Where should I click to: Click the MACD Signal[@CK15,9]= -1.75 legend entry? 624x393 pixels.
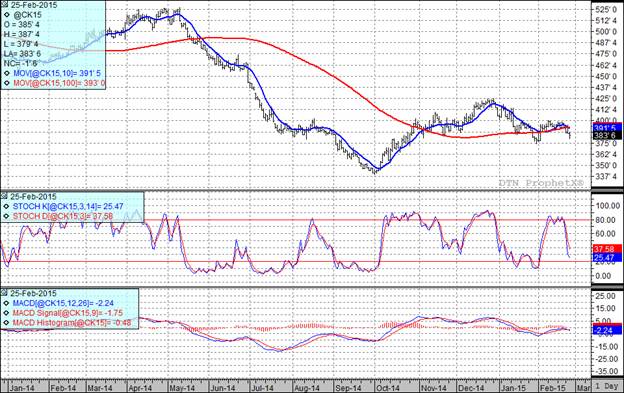68,313
